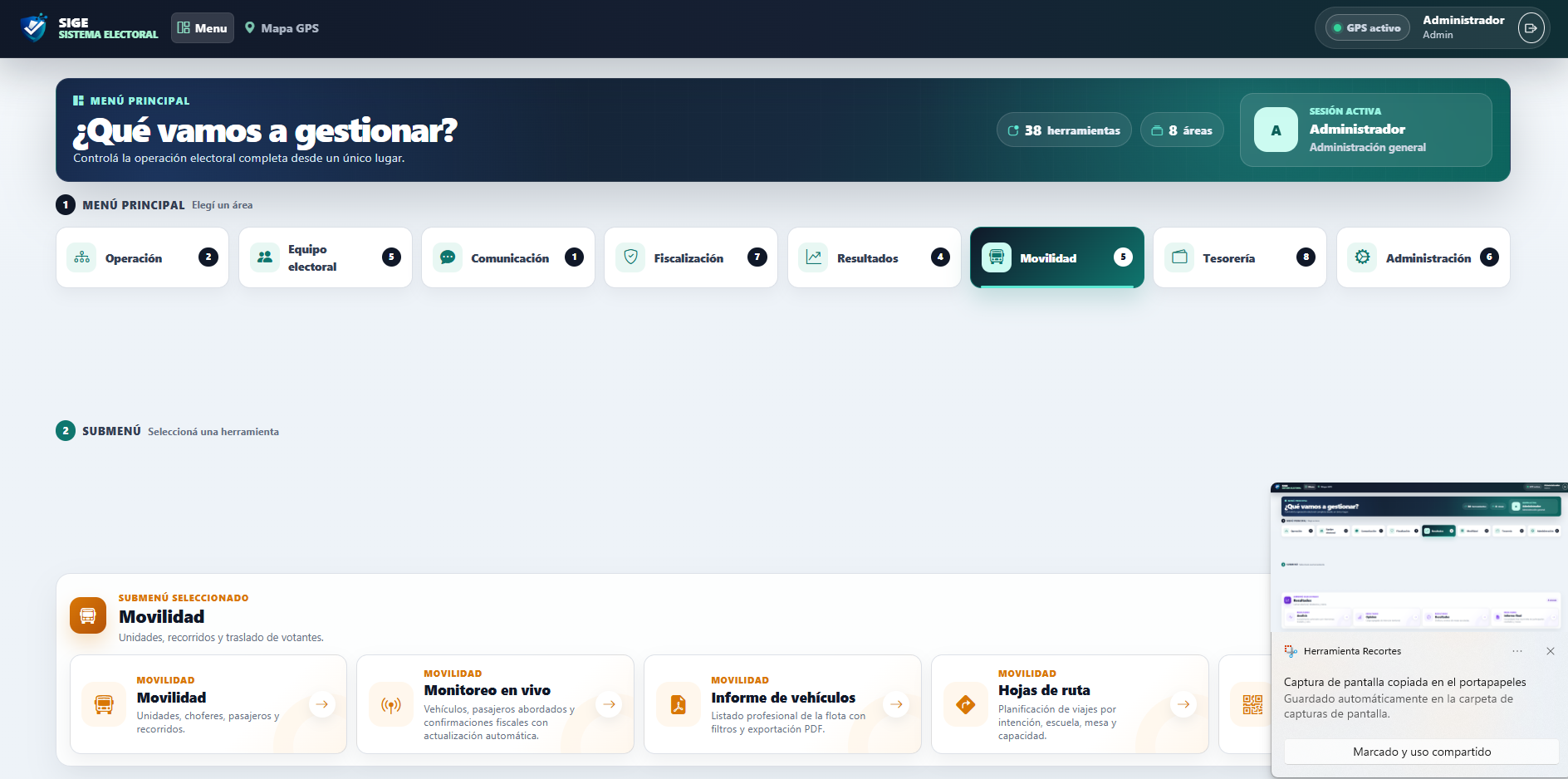1568x779 pixels.
Task: Click the 8 áreas pill
Action: pyautogui.click(x=1182, y=130)
